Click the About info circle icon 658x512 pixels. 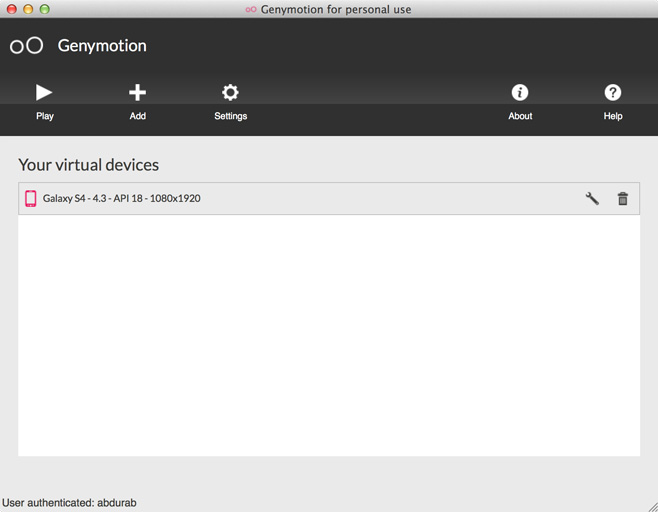520,92
